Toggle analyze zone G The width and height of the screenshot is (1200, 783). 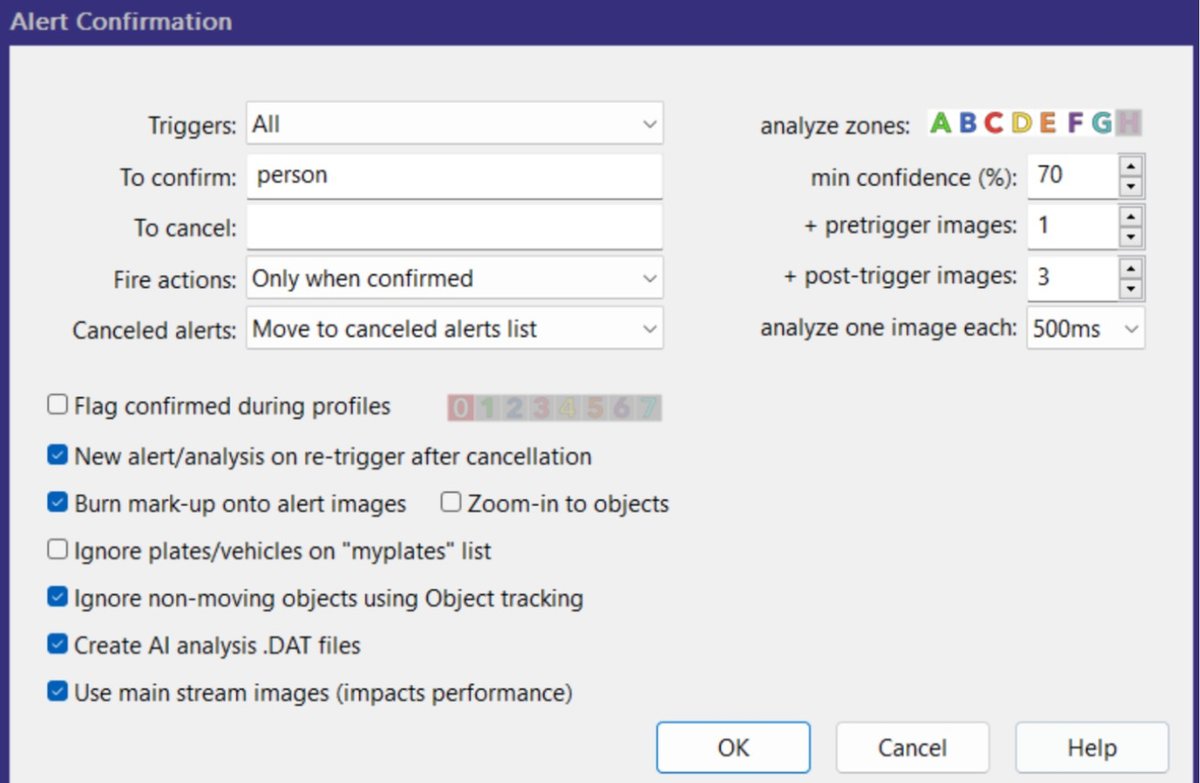(x=1102, y=123)
